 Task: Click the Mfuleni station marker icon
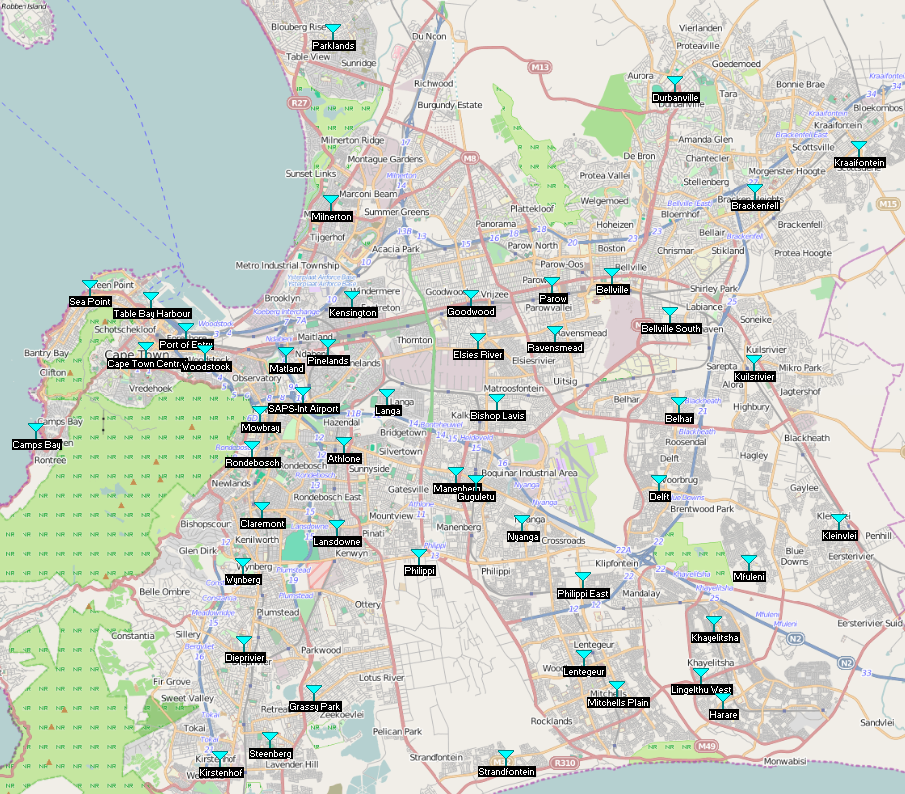click(749, 563)
